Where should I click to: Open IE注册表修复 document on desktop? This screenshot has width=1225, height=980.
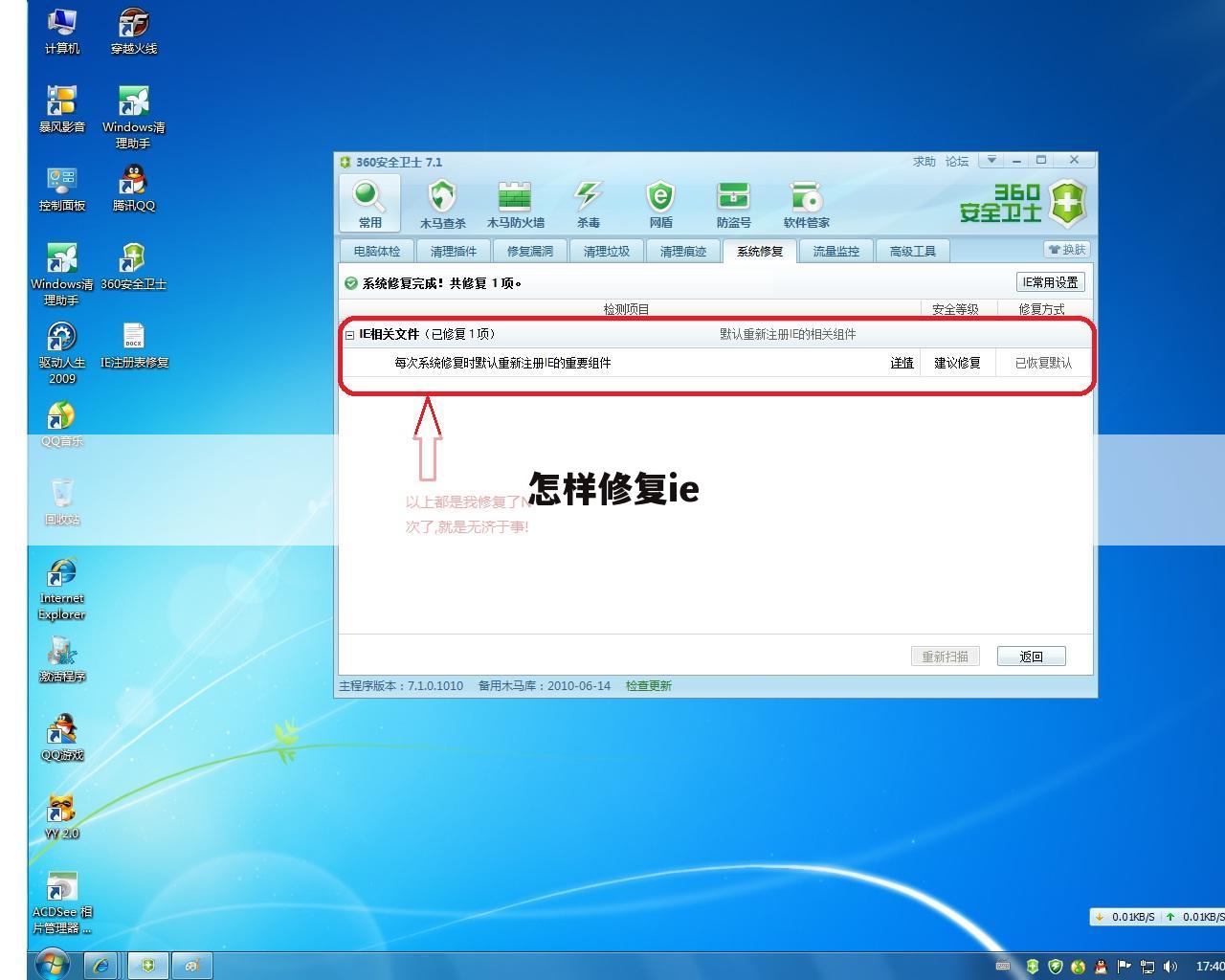pyautogui.click(x=134, y=345)
